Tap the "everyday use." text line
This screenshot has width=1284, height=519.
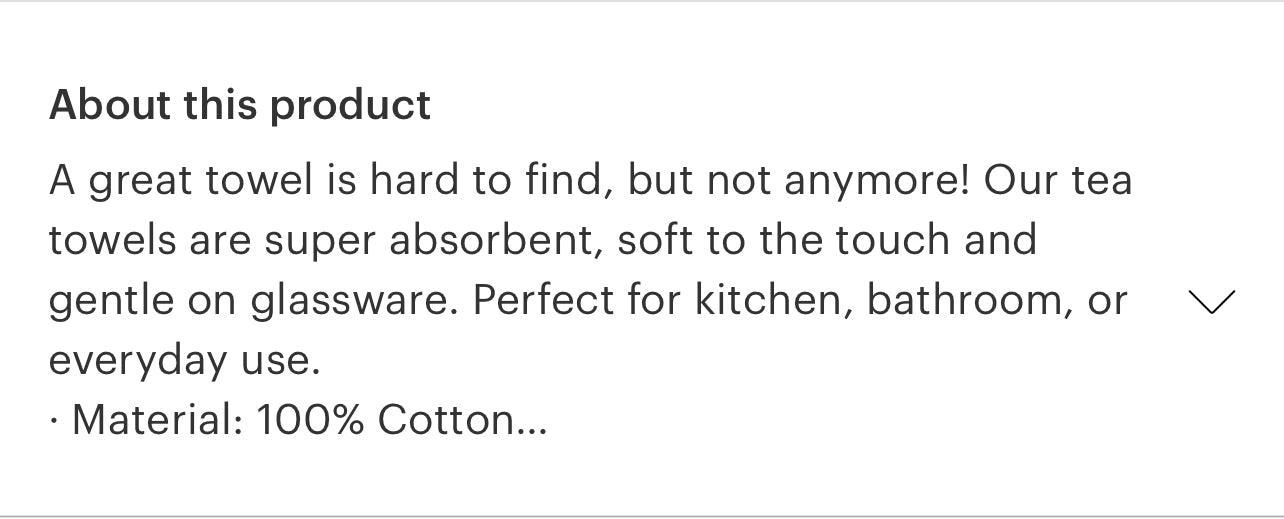tap(184, 361)
